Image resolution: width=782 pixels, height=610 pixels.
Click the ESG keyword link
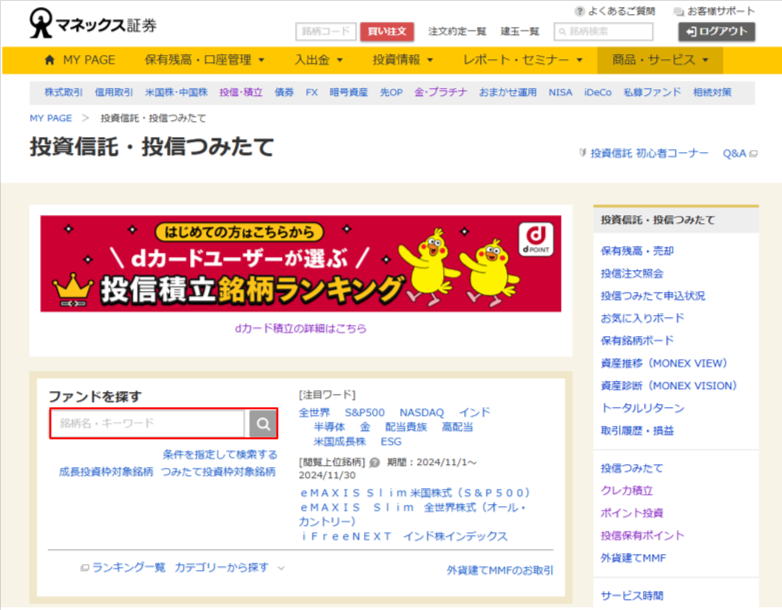point(391,442)
